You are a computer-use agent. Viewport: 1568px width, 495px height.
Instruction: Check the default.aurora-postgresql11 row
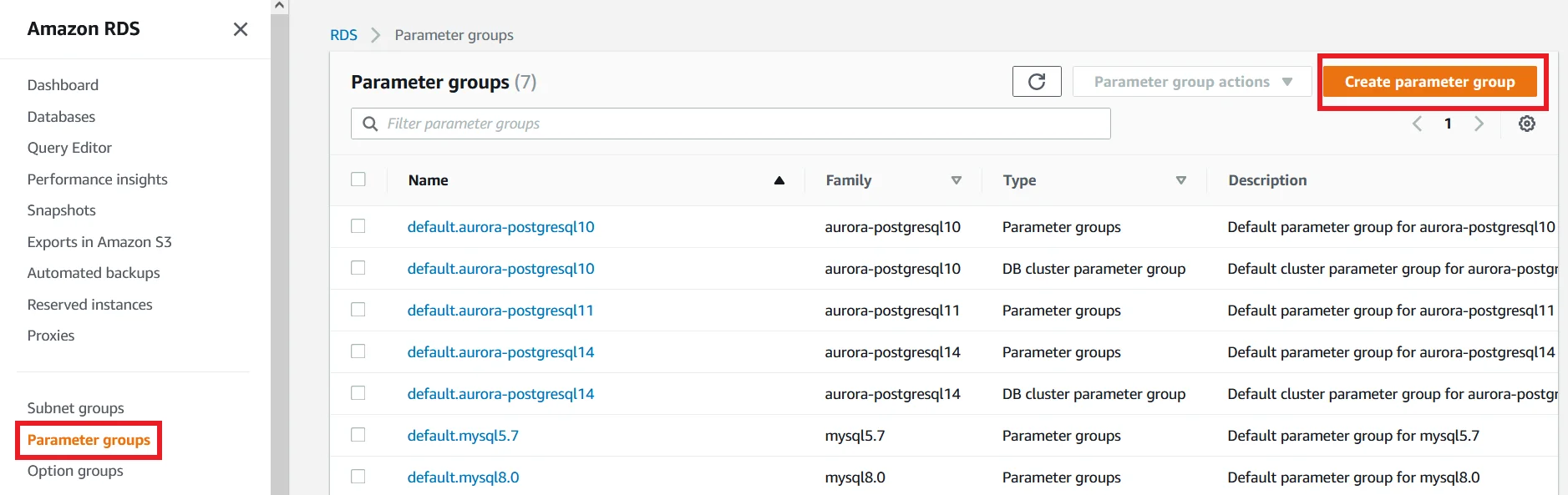click(358, 310)
